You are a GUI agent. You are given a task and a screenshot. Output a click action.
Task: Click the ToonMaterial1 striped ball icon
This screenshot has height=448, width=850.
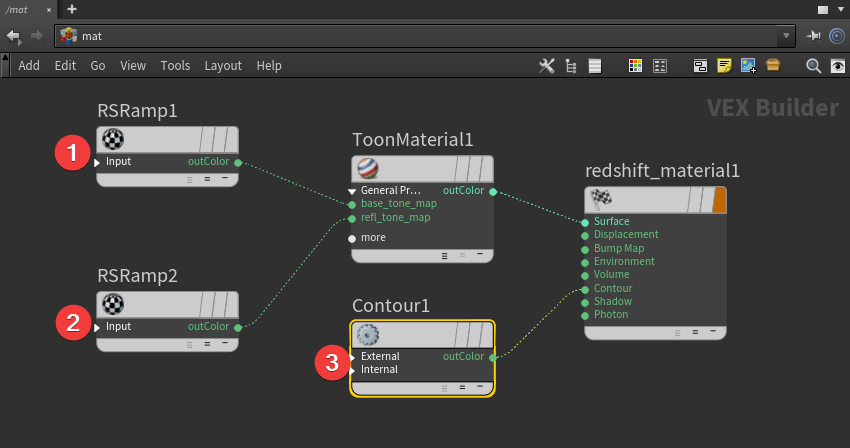[x=368, y=169]
